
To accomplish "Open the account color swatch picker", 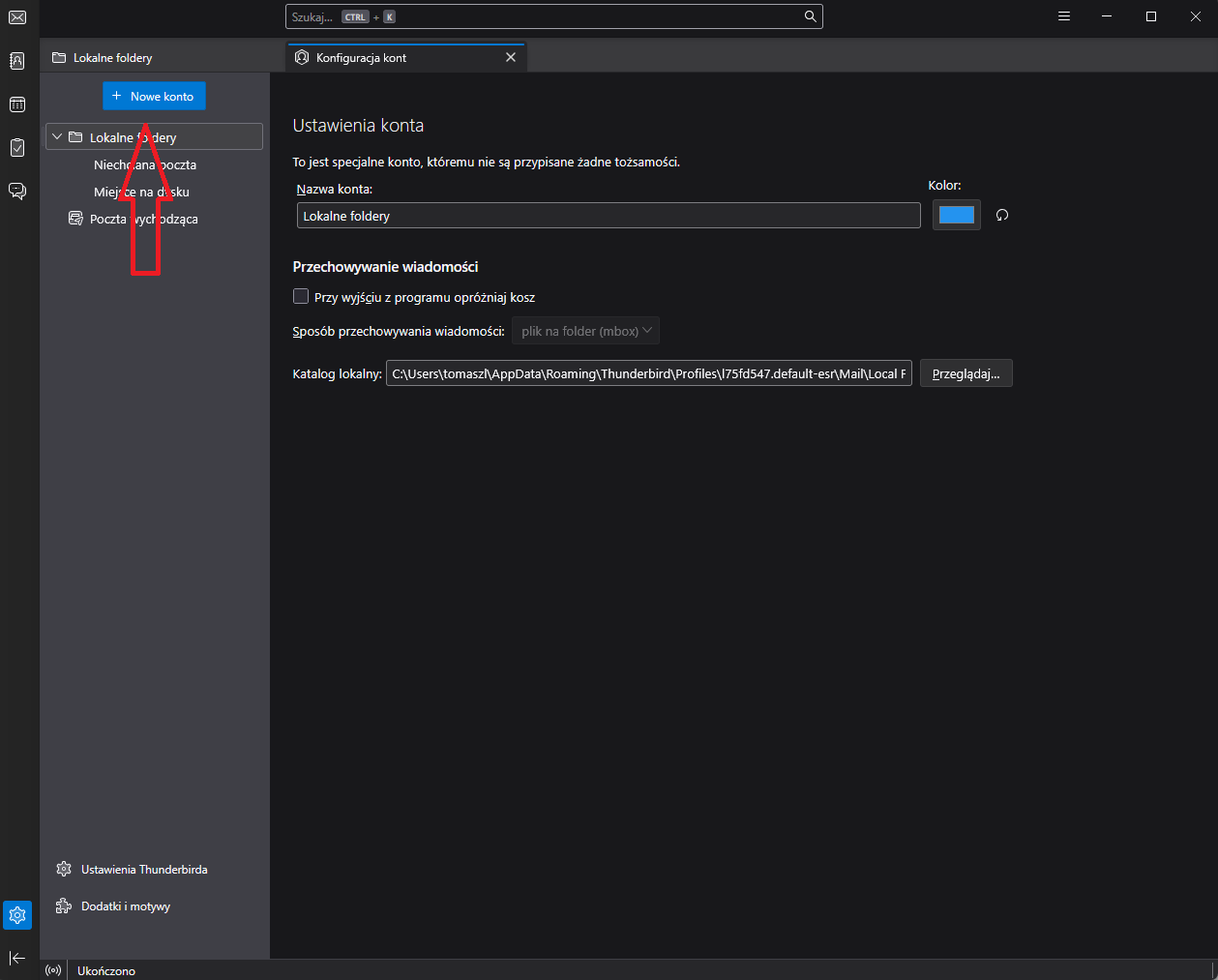I will 956,215.
